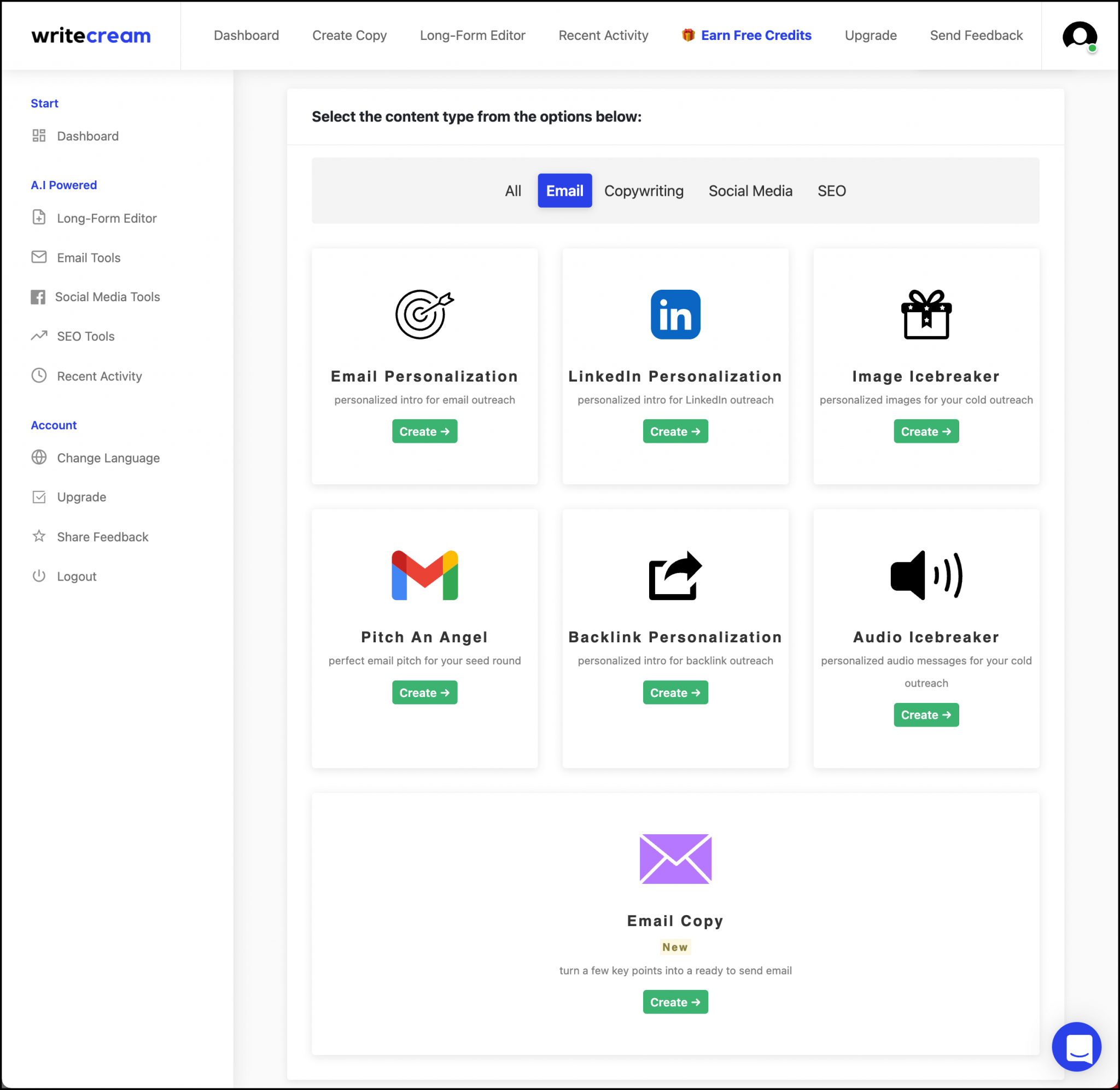Create a new Email Copy
The image size is (1120, 1090).
click(x=675, y=1002)
